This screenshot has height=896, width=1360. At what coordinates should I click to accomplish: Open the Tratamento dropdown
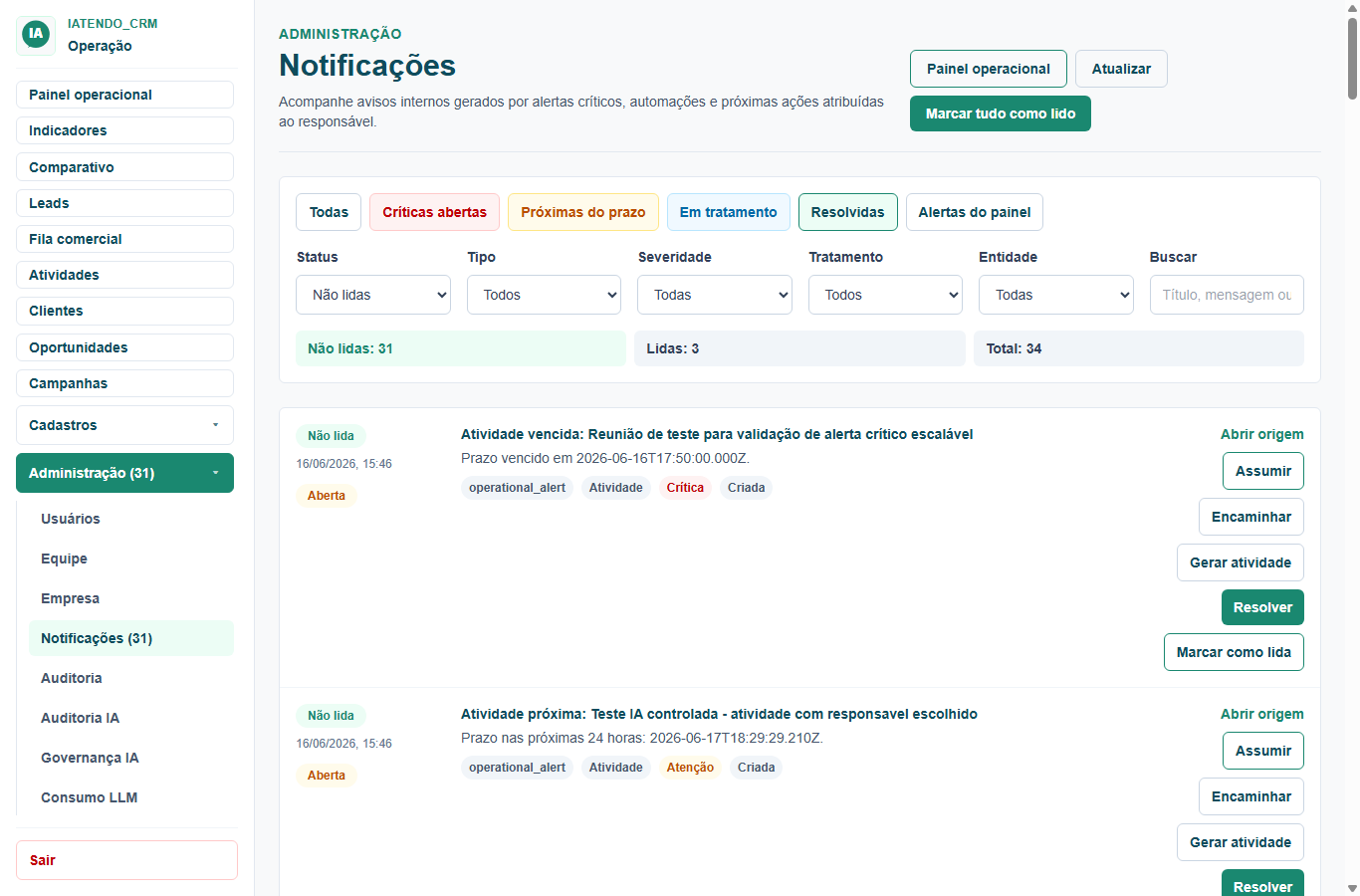[886, 295]
